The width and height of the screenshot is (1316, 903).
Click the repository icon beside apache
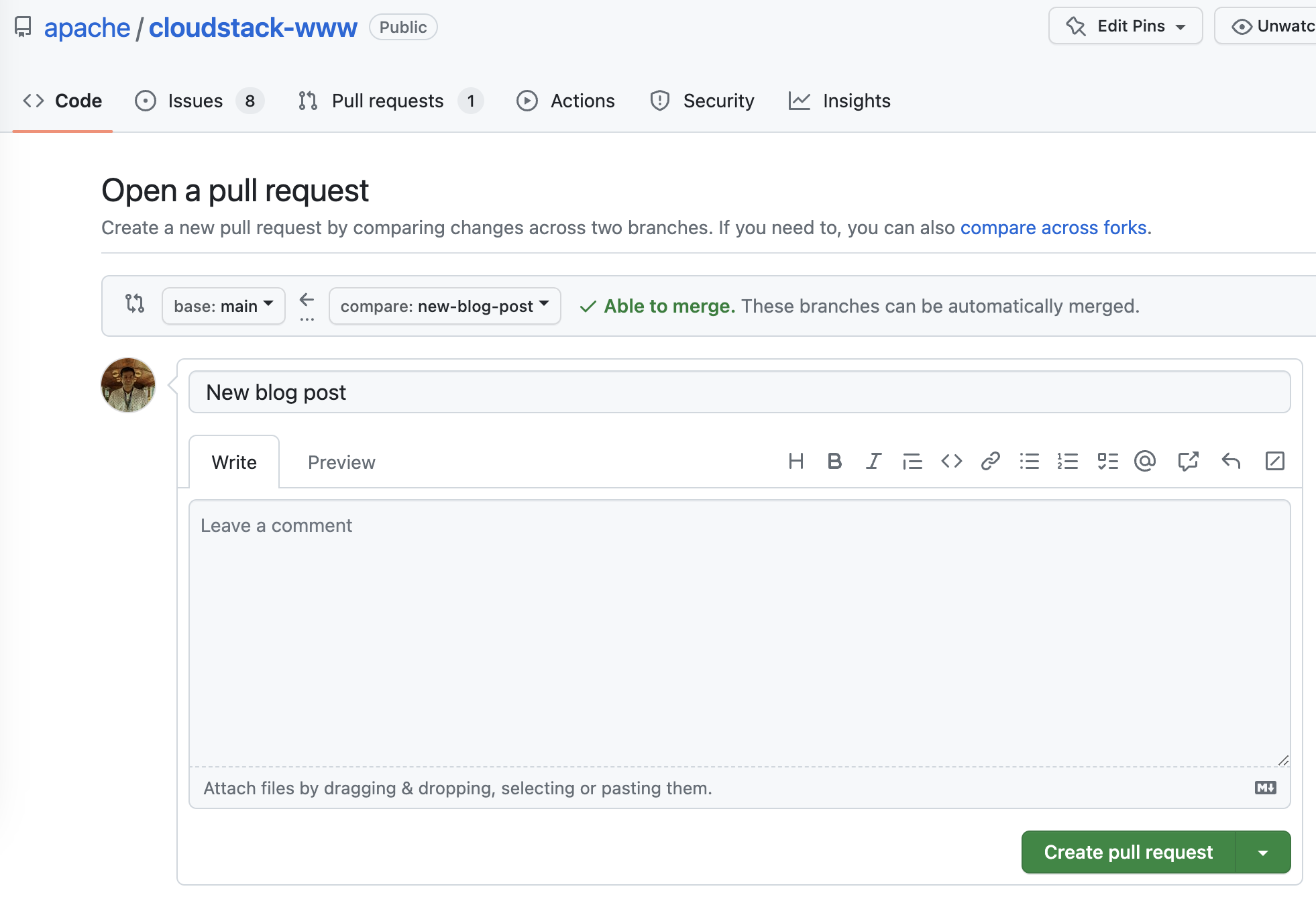[x=23, y=28]
